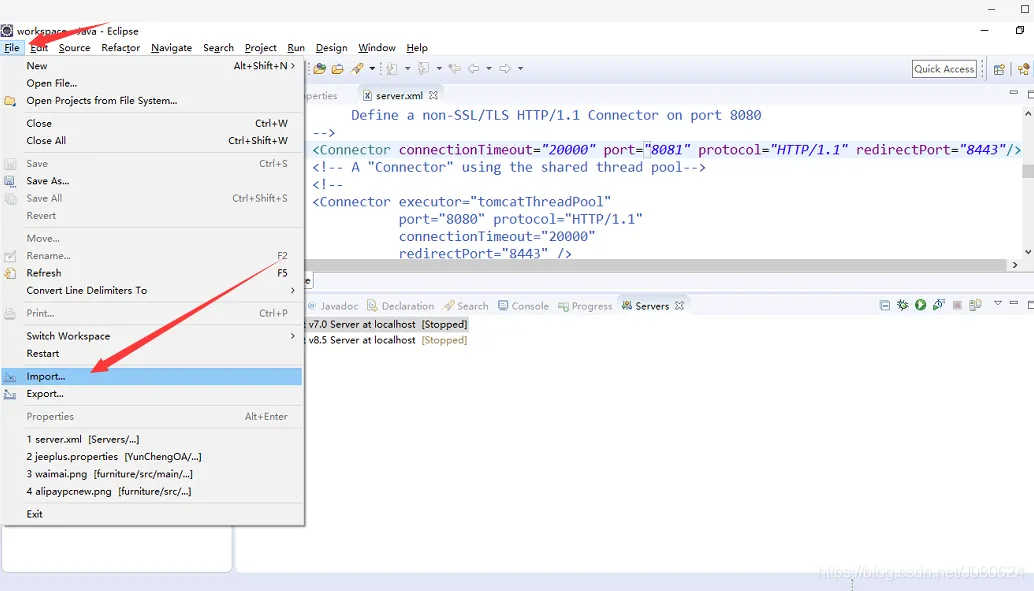Image resolution: width=1034 pixels, height=591 pixels.
Task: Click the Last Edit Location icon
Action: point(455,69)
